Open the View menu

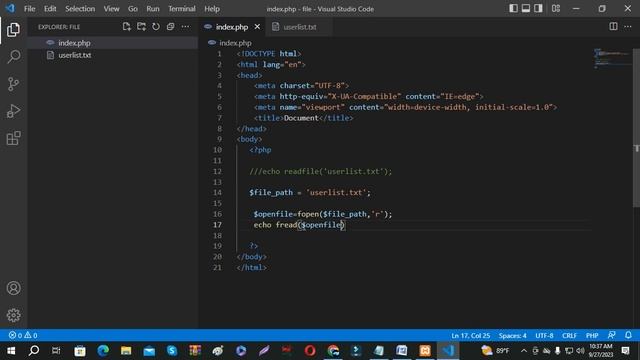tap(111, 9)
